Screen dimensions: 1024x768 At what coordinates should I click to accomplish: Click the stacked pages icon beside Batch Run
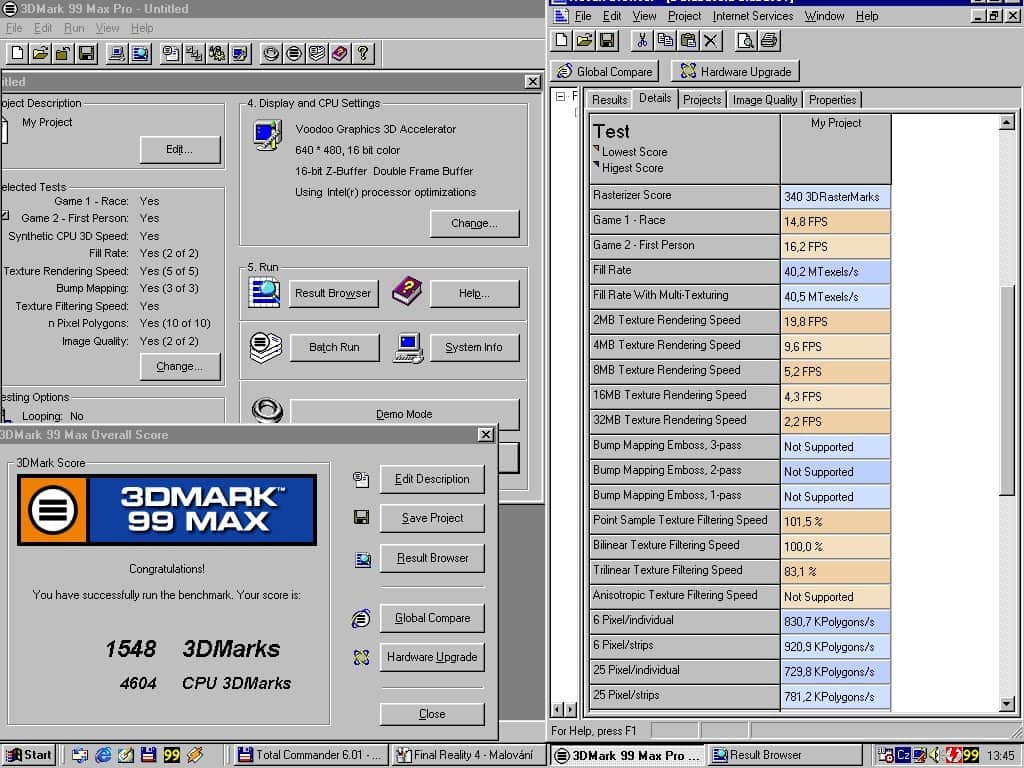265,347
